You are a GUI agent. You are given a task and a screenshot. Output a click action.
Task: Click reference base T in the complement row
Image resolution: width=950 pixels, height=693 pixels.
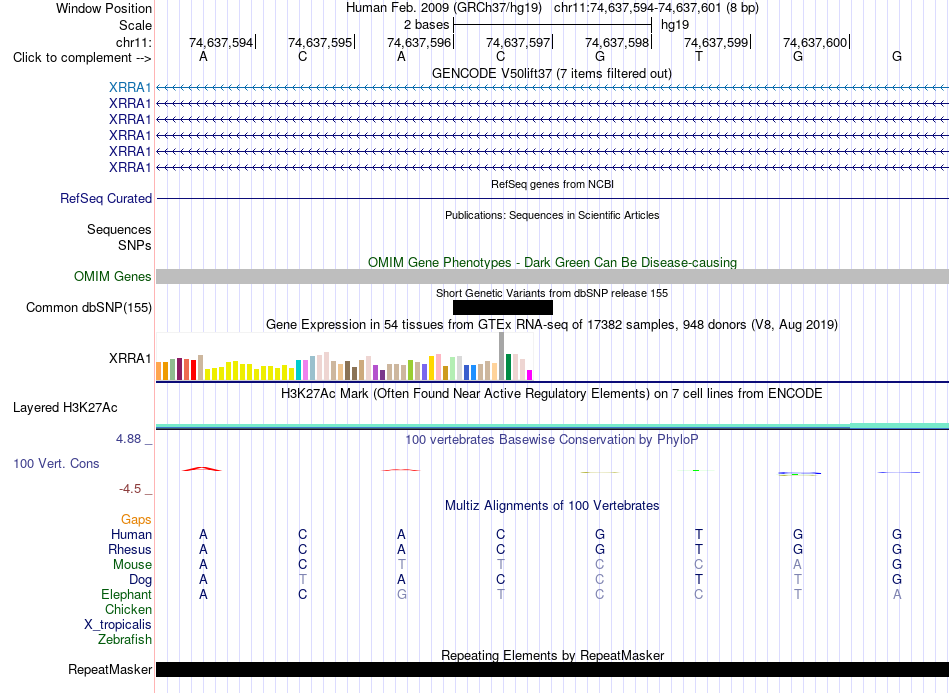pos(699,56)
